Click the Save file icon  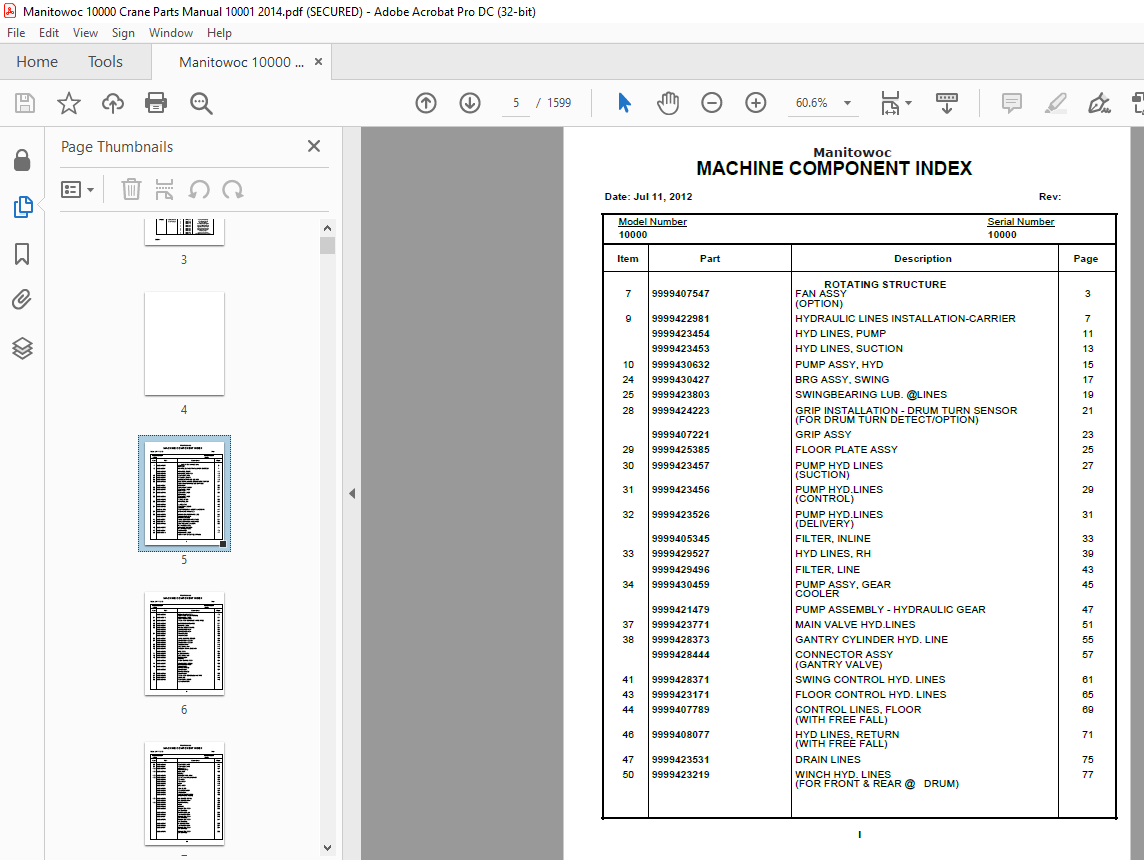[25, 103]
